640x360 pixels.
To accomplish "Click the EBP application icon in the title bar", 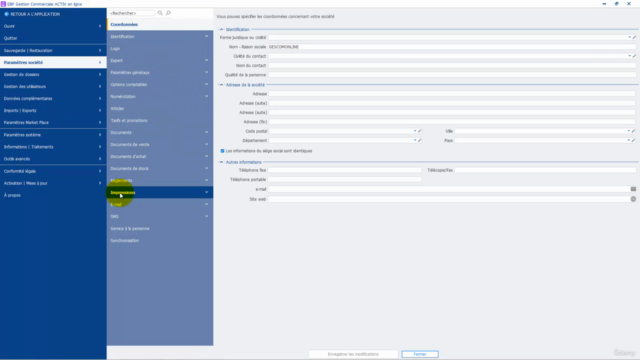I will 3,4.
